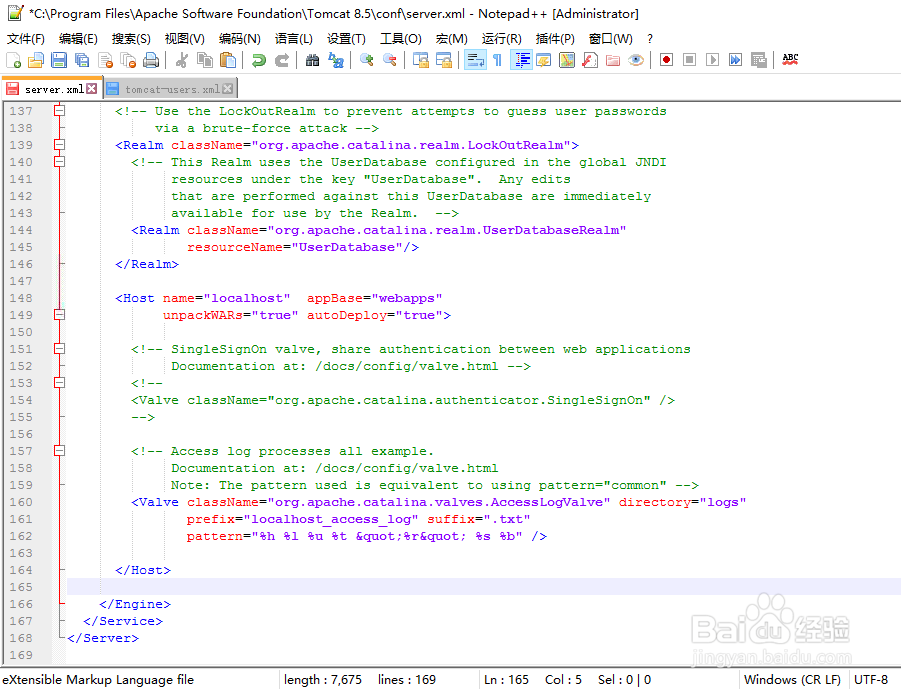Click the Close All documents icon
The height and width of the screenshot is (689, 901).
(x=128, y=60)
